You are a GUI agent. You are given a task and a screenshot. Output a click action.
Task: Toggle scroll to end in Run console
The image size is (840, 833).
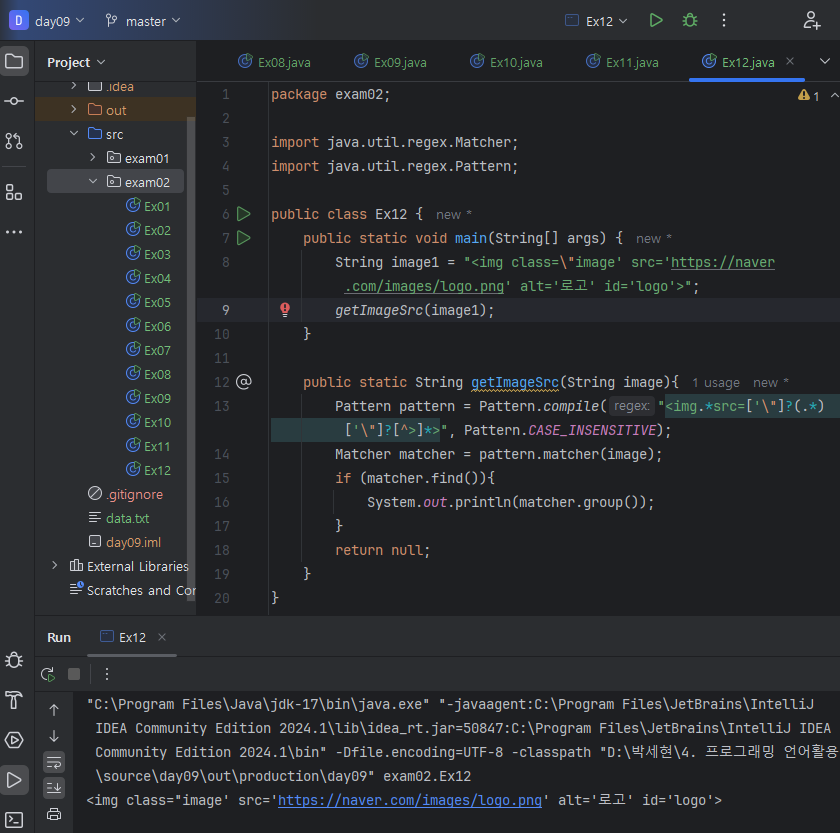54,788
